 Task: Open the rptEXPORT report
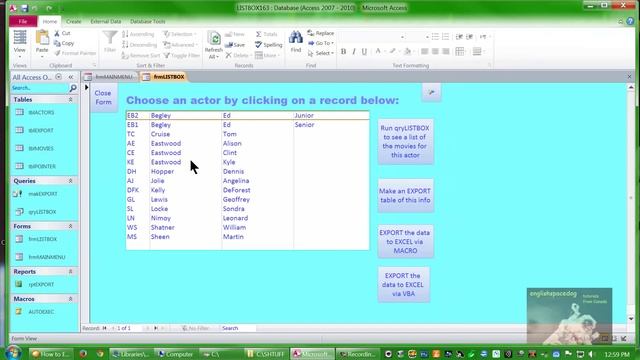[41, 284]
